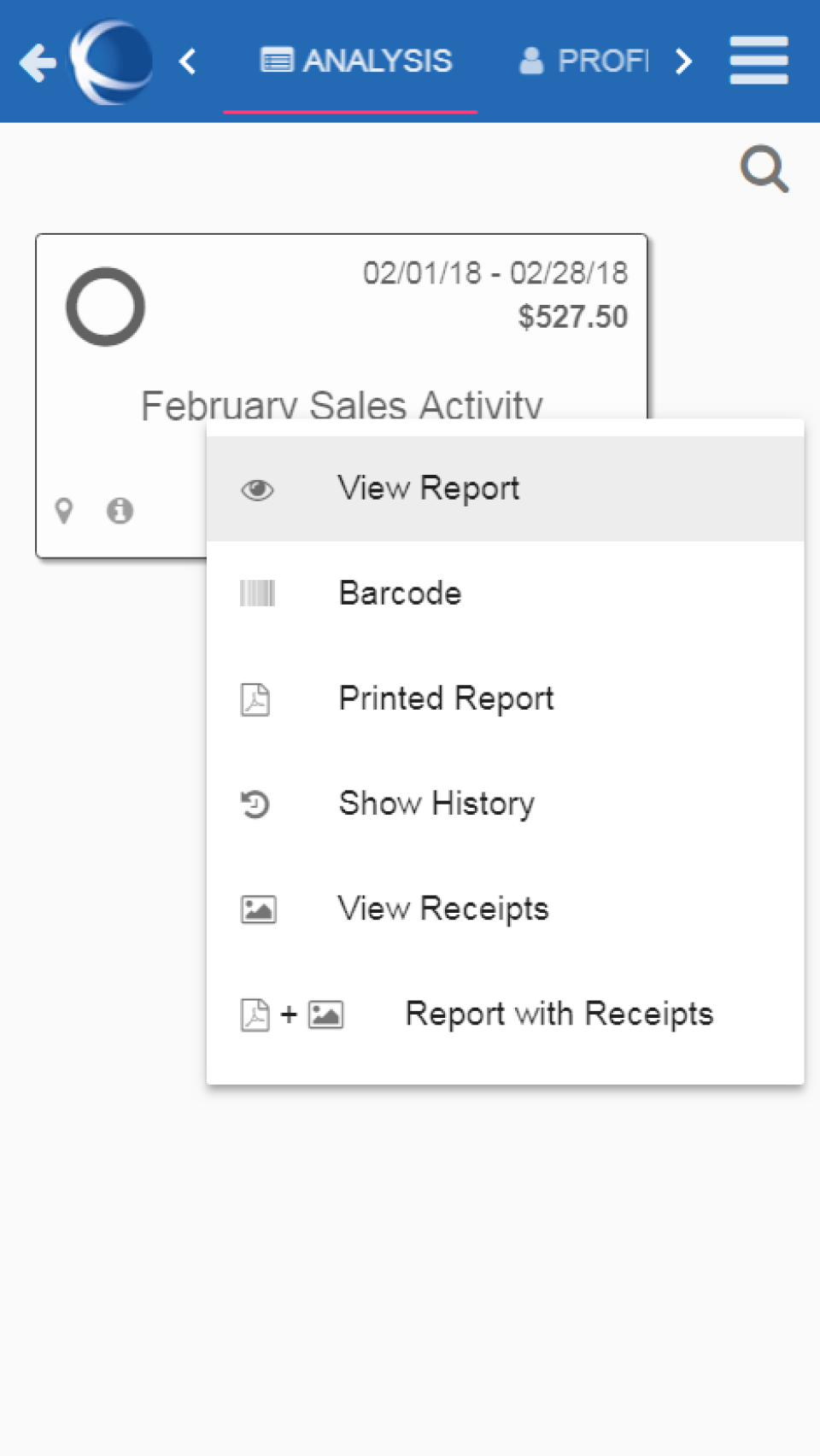Viewport: 820px width, 1456px height.
Task: Select Show History from the menu
Action: click(x=436, y=804)
